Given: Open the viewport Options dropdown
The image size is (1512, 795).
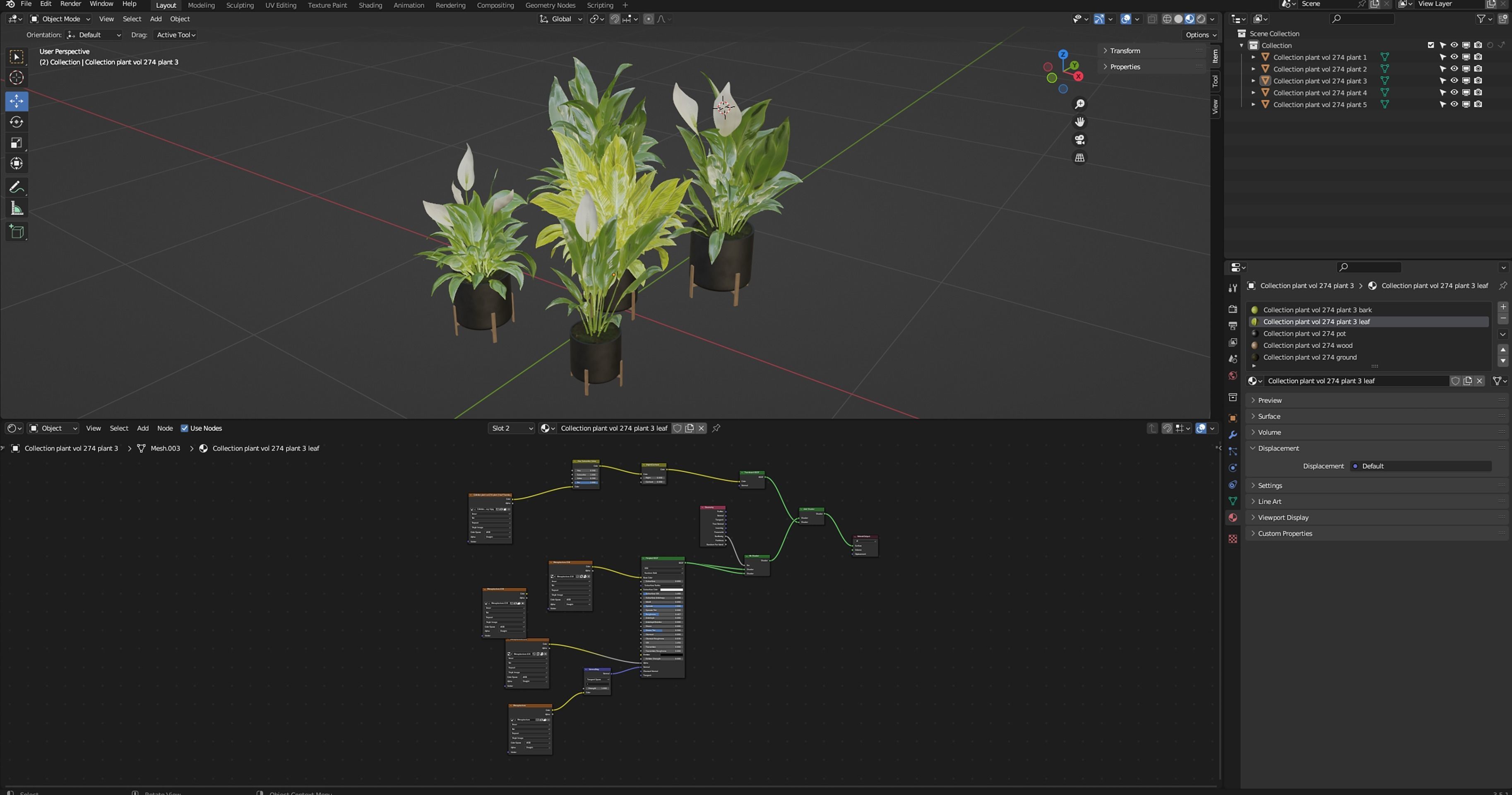Looking at the screenshot, I should [1200, 35].
